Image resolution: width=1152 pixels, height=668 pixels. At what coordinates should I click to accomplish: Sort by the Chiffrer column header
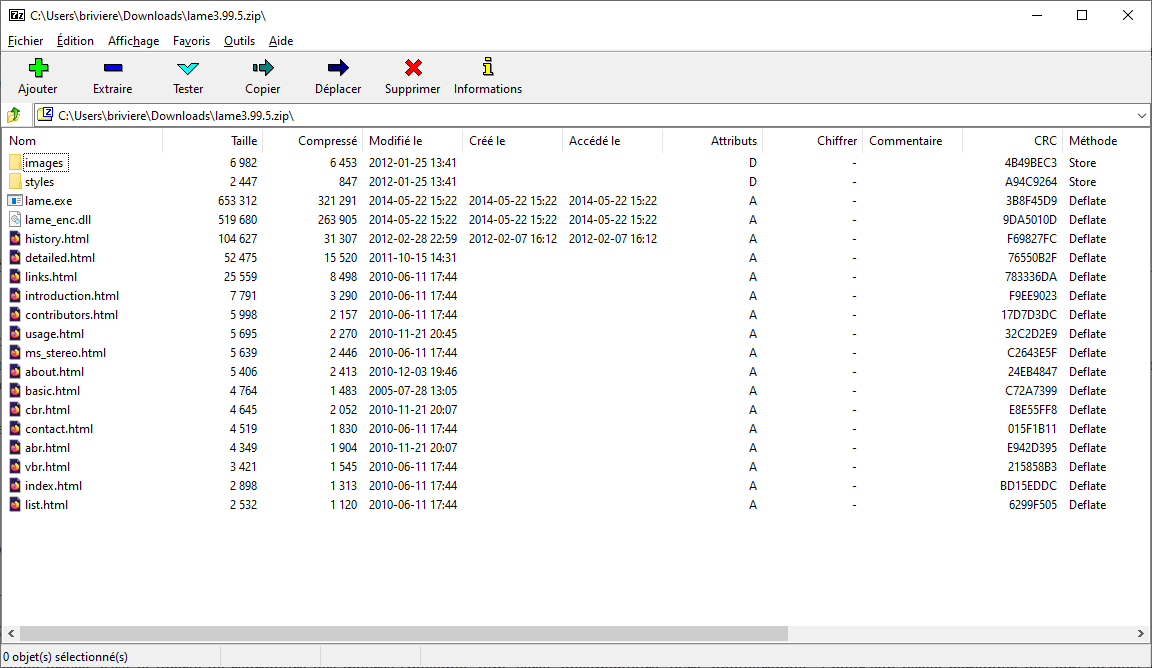(813, 140)
